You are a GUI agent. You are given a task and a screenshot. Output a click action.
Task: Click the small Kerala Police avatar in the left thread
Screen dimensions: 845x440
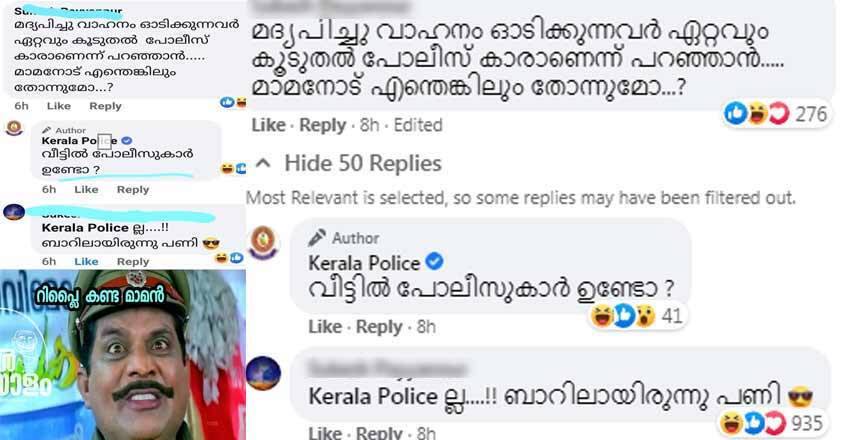(x=14, y=128)
